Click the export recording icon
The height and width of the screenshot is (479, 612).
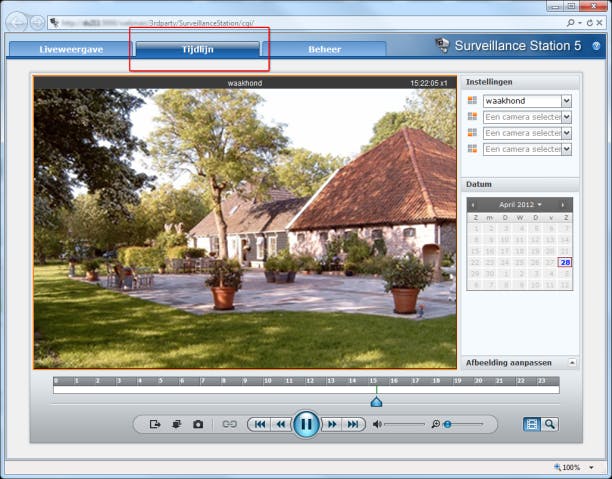coord(155,424)
